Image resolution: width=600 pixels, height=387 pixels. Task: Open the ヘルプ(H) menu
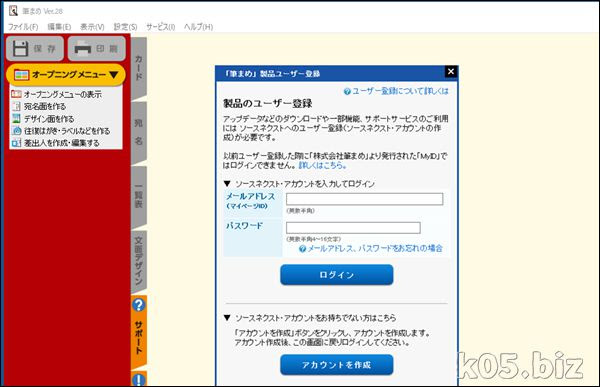(x=198, y=27)
